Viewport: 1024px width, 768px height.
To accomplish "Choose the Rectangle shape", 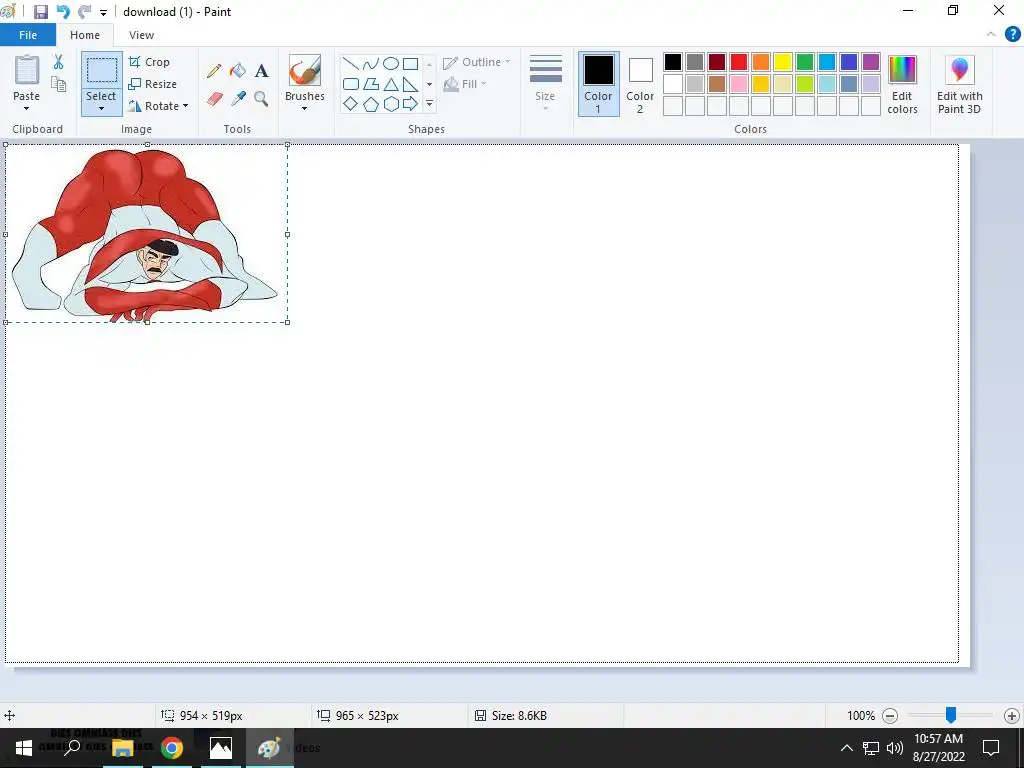I will coord(411,63).
